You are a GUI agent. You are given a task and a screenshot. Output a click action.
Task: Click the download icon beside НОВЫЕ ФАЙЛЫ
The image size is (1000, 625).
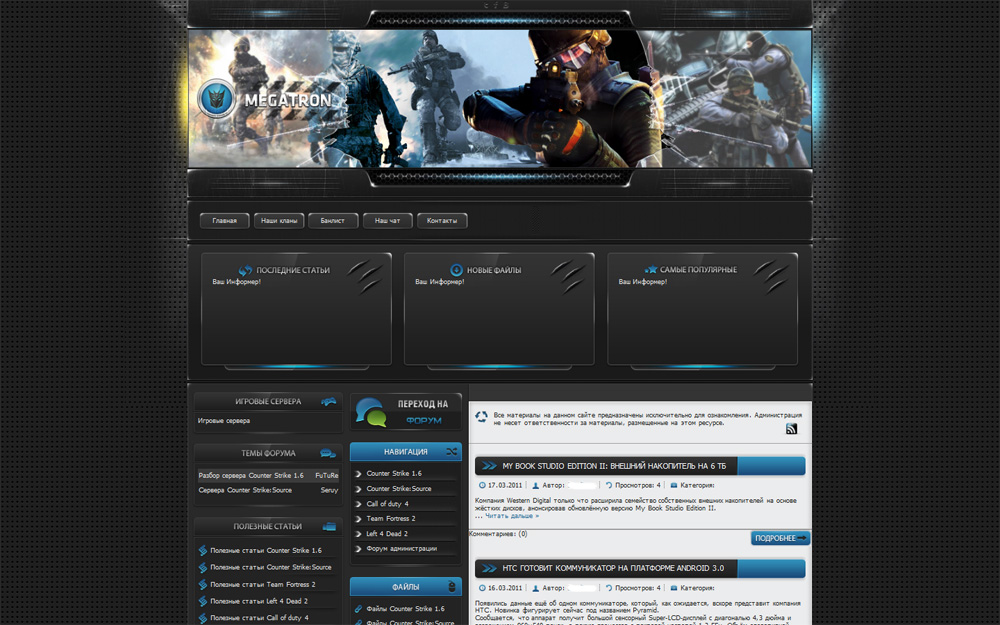coord(456,270)
